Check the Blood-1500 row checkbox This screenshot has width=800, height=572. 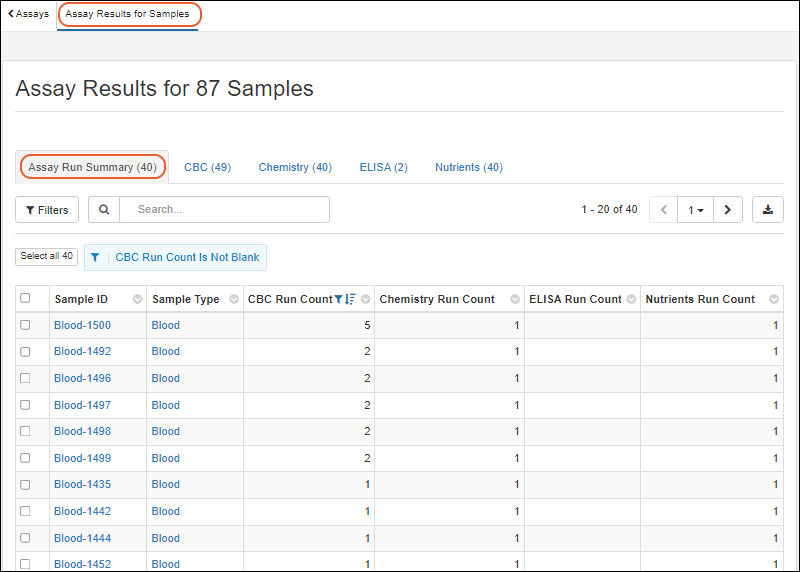tap(26, 325)
